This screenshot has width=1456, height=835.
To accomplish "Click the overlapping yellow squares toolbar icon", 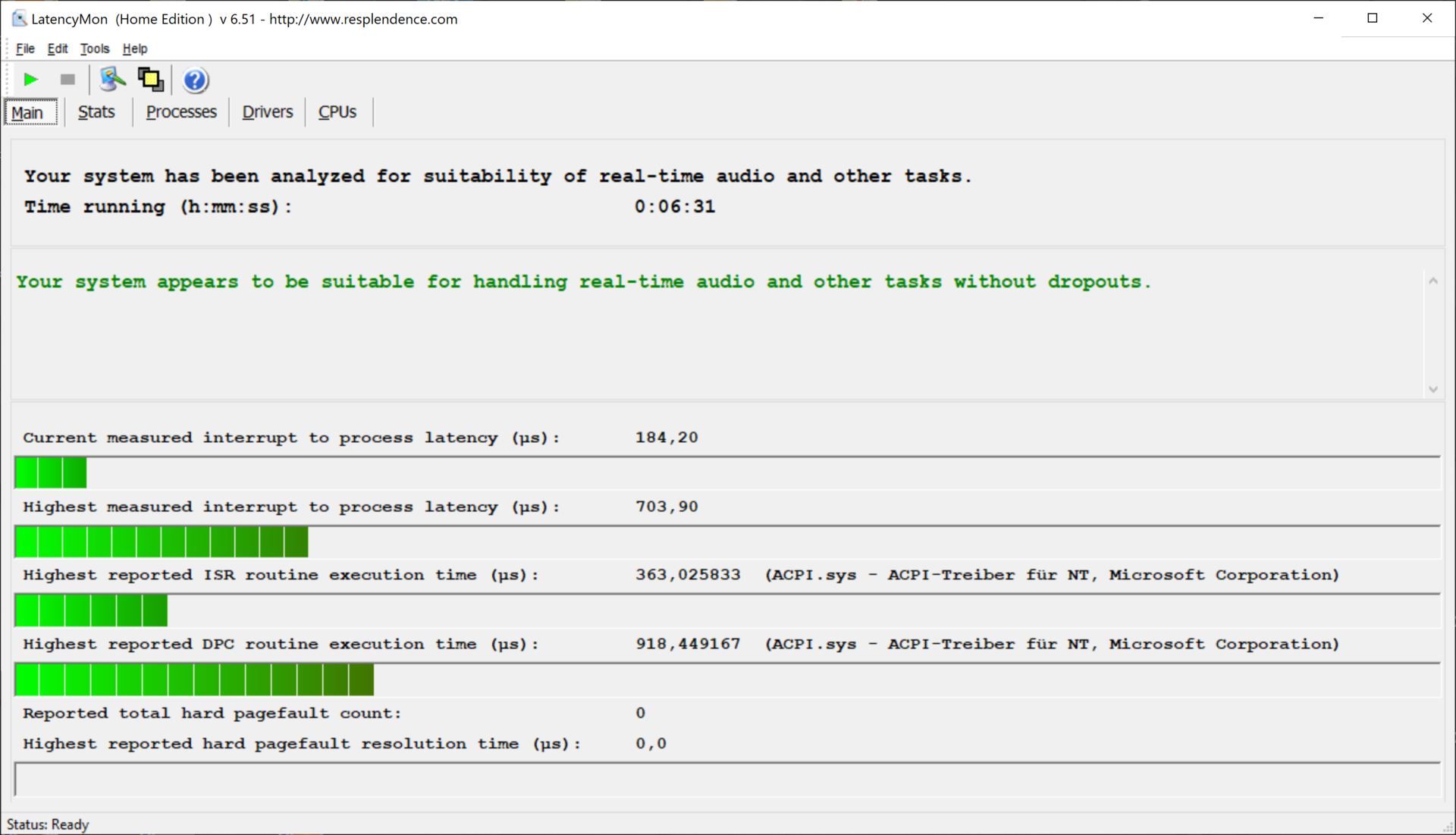I will [150, 79].
